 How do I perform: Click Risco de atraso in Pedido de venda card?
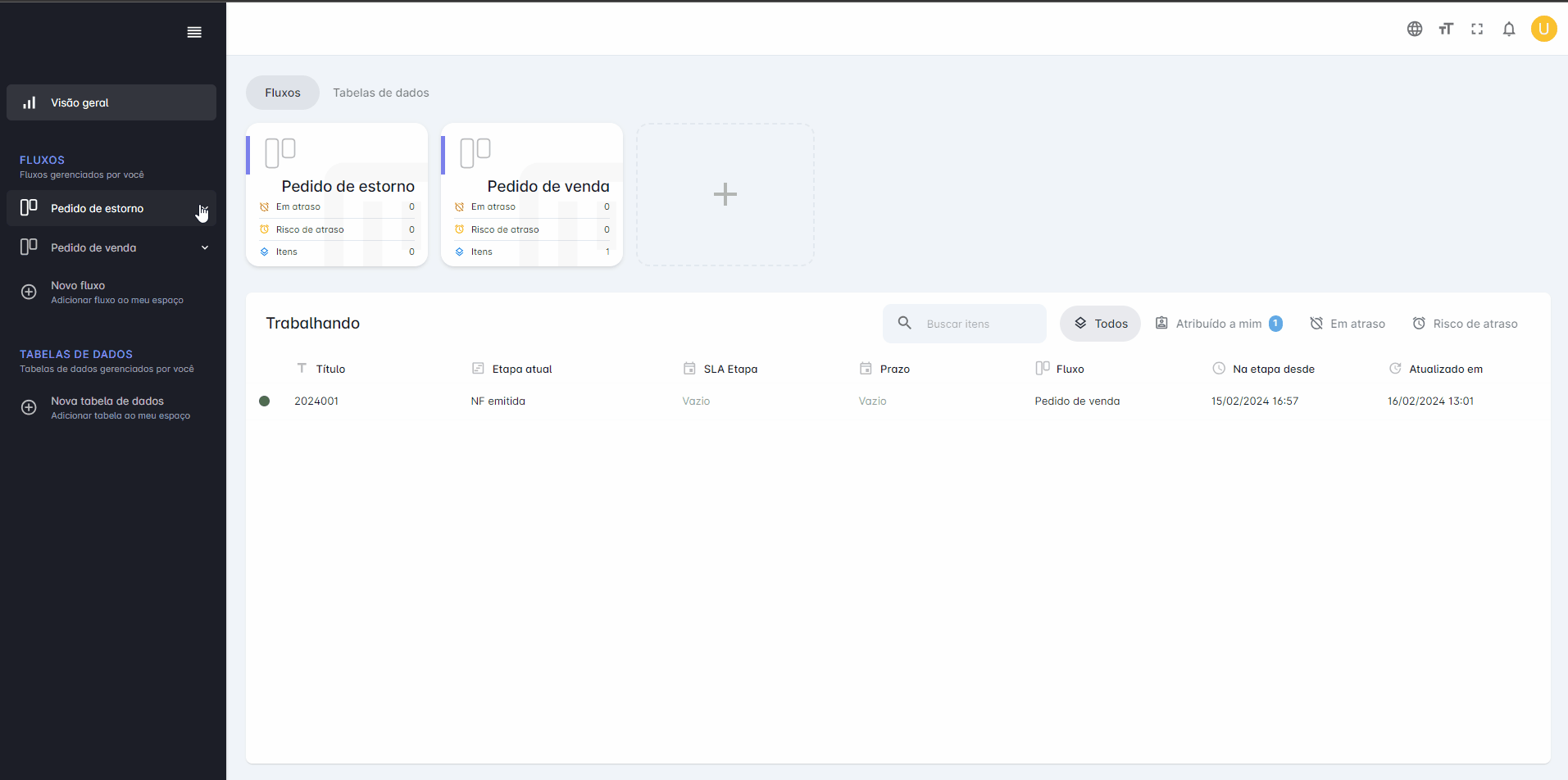point(532,229)
